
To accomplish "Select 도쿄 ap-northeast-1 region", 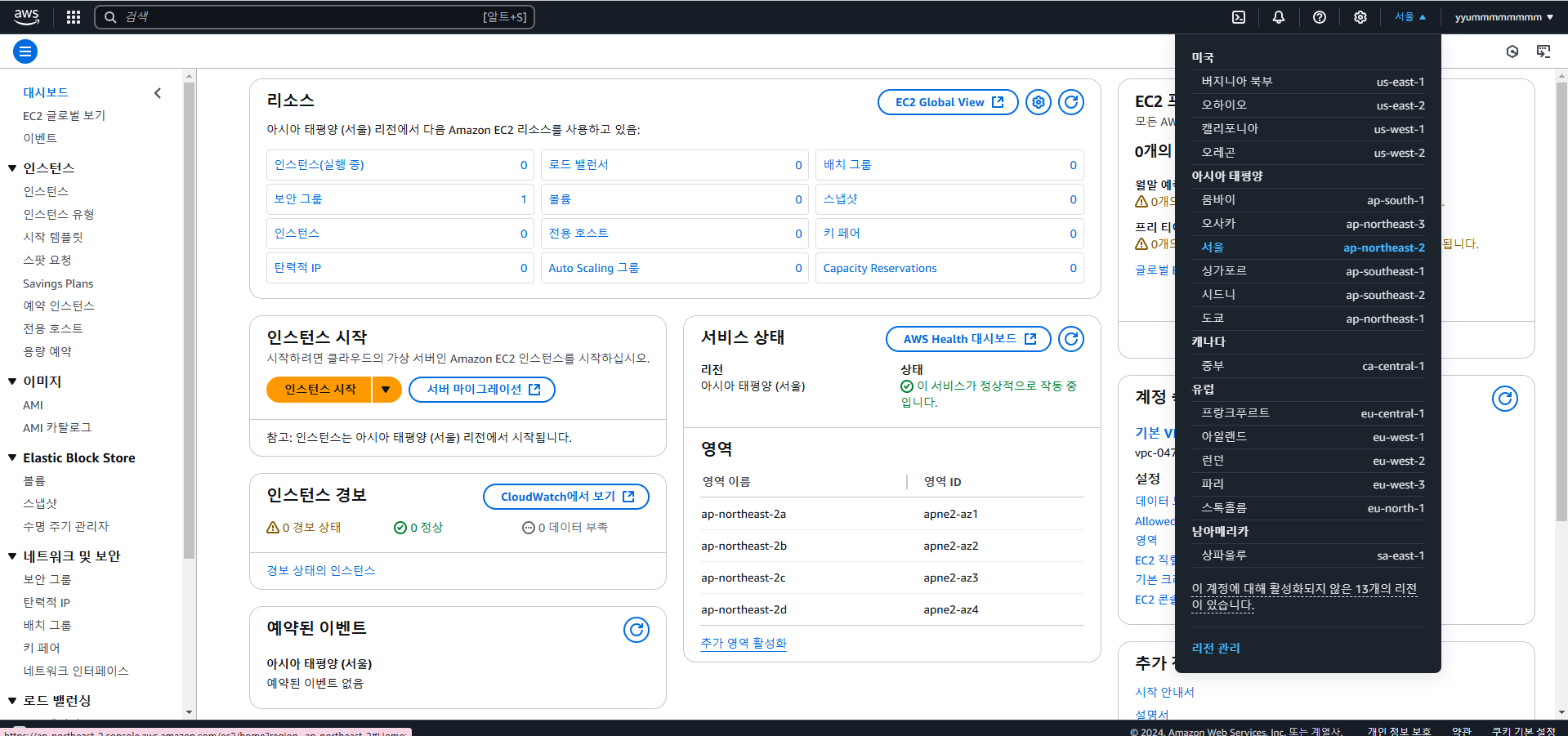I will 1308,319.
